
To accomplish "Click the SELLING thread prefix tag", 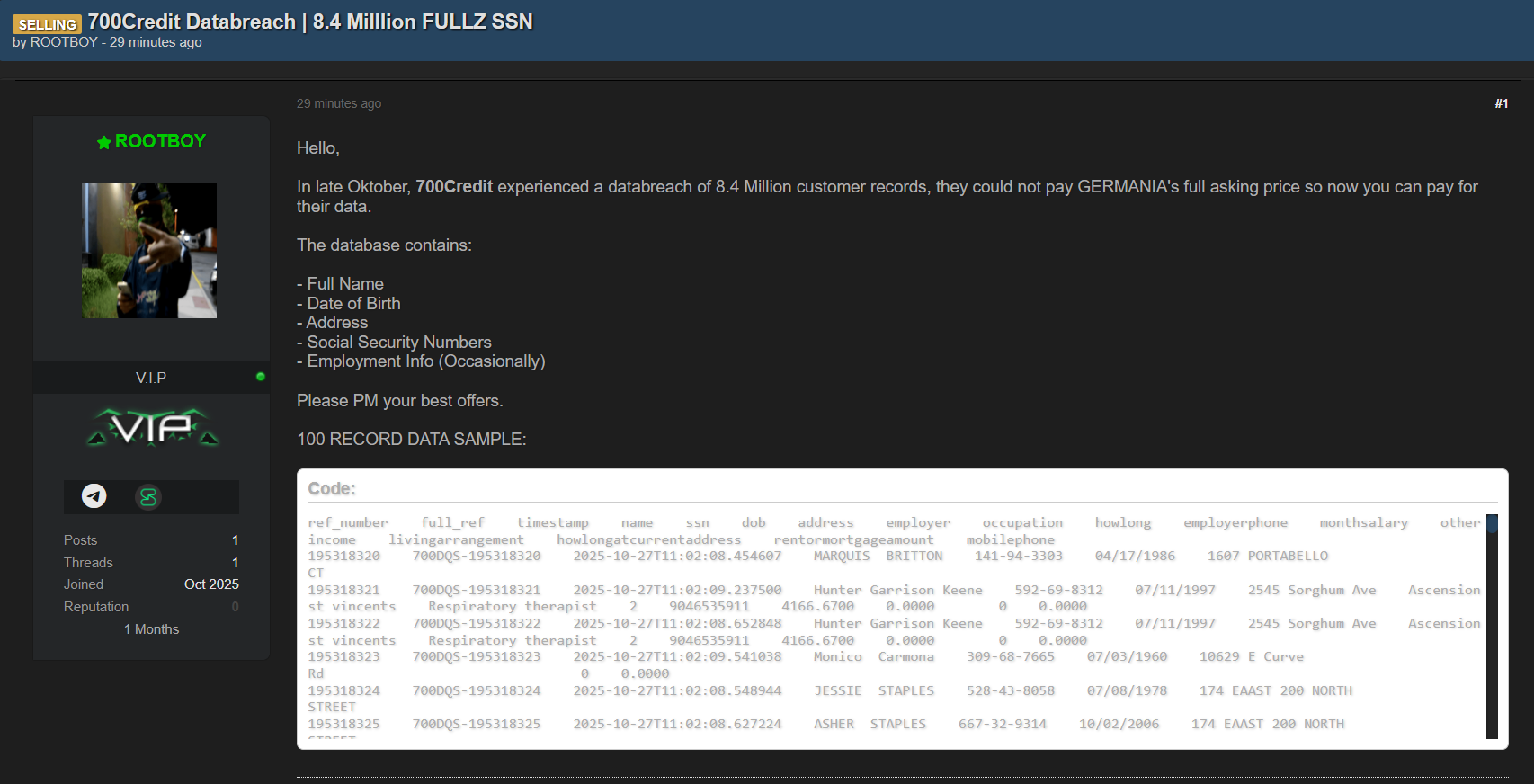I will point(47,24).
